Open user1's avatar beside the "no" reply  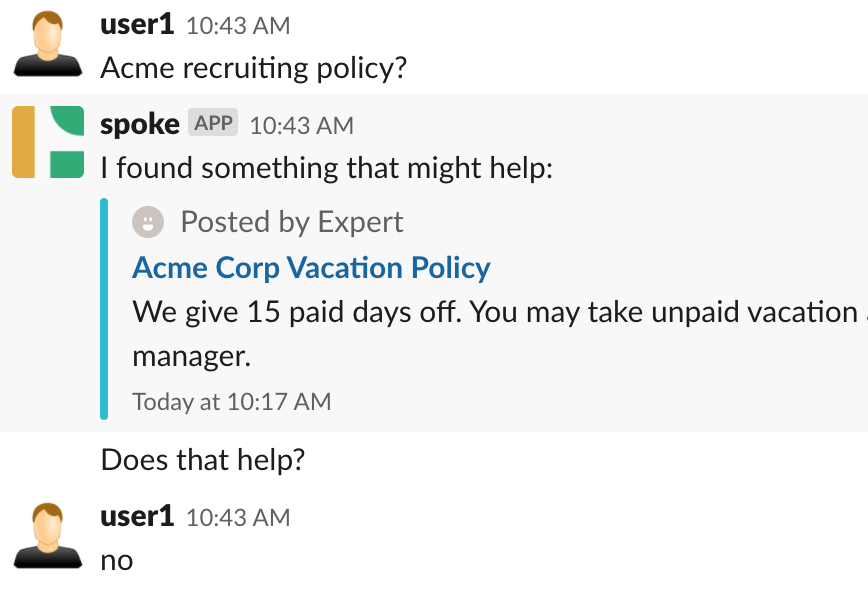pyautogui.click(x=48, y=536)
